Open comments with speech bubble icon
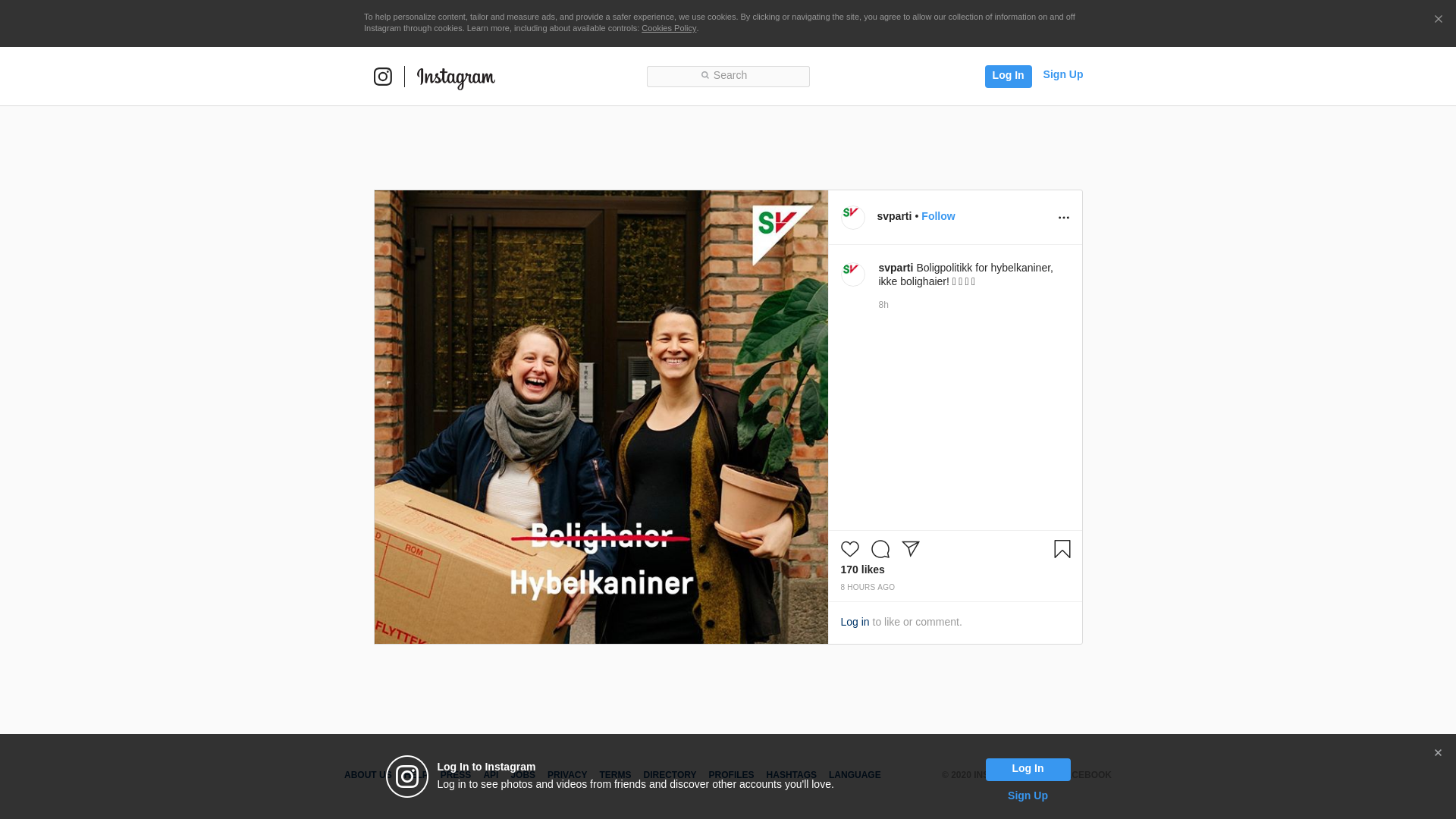1456x819 pixels. click(880, 549)
